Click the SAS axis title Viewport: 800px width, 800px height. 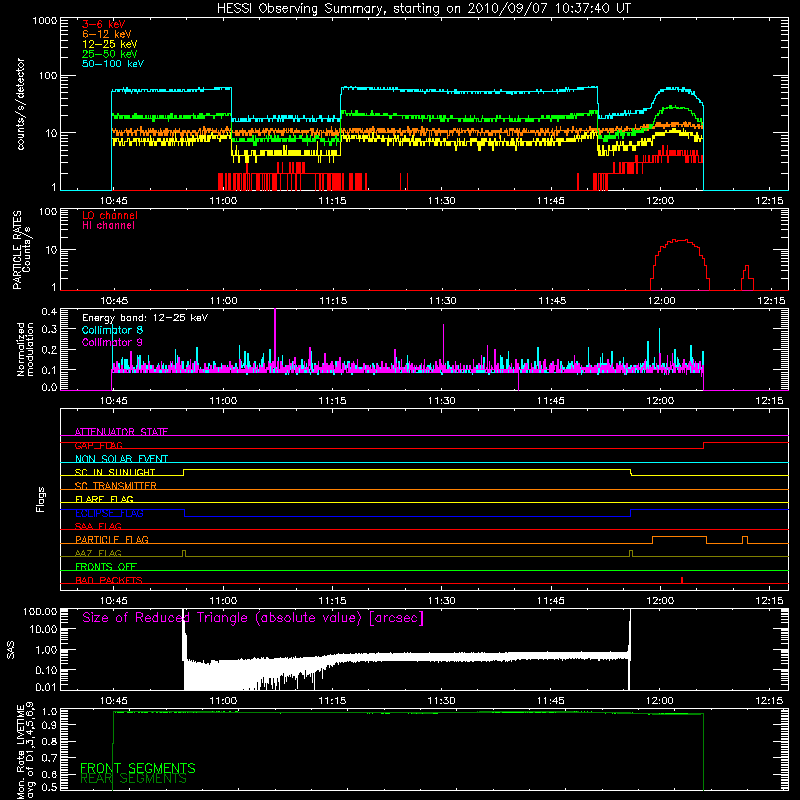(11, 649)
